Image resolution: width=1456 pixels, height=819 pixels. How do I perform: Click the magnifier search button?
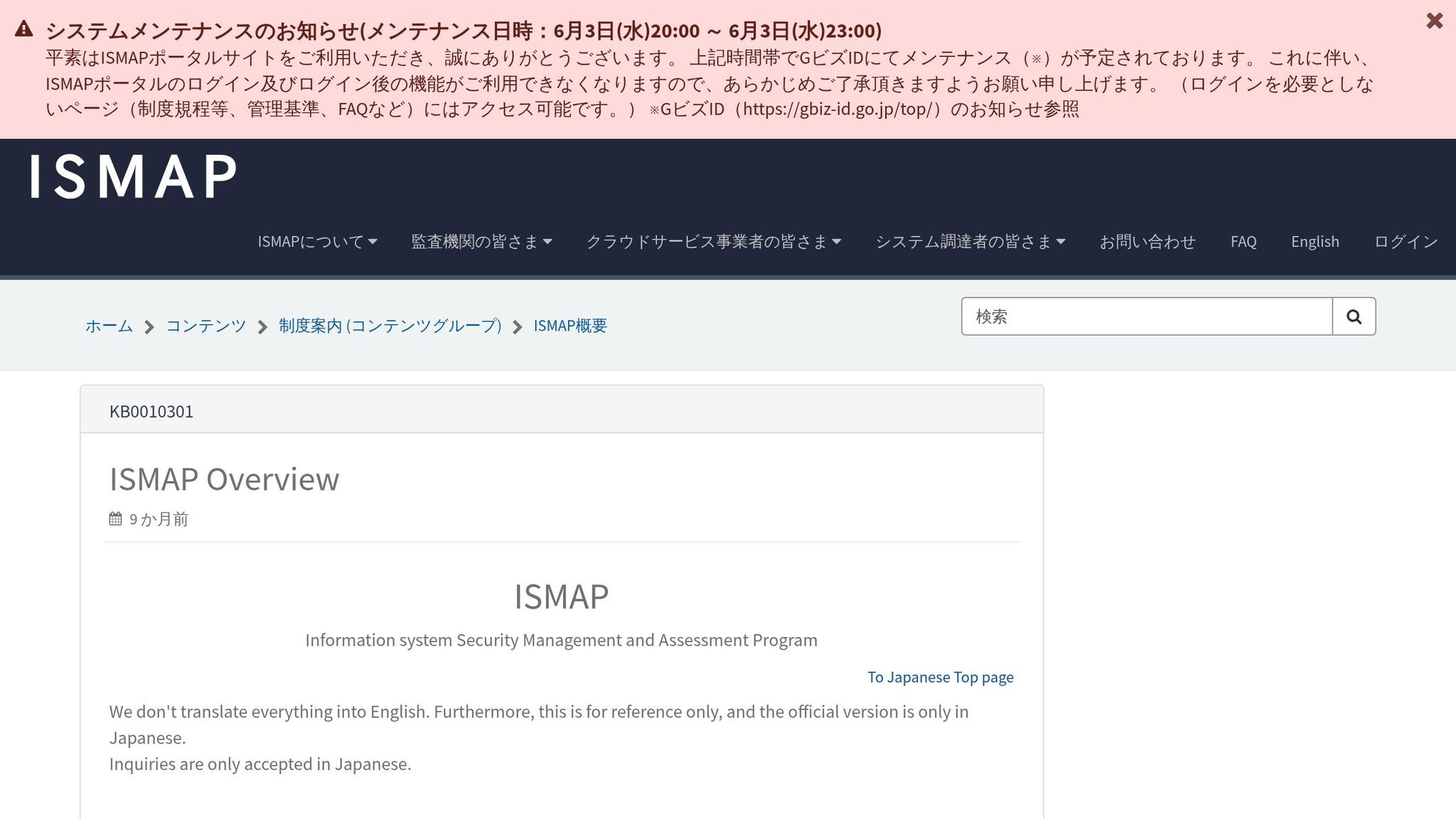point(1354,316)
